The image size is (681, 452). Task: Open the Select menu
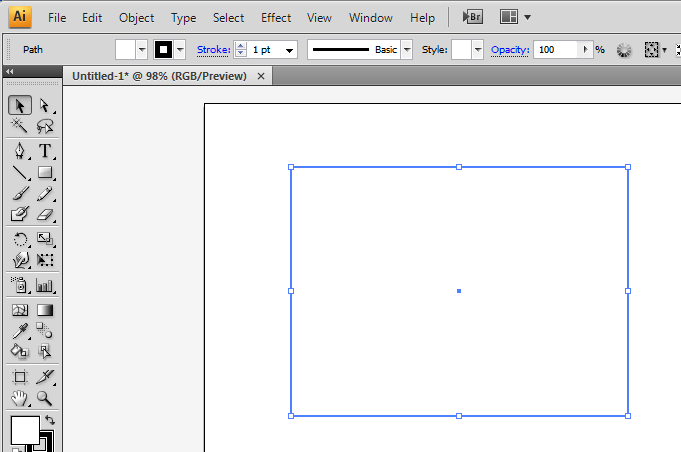[x=228, y=18]
